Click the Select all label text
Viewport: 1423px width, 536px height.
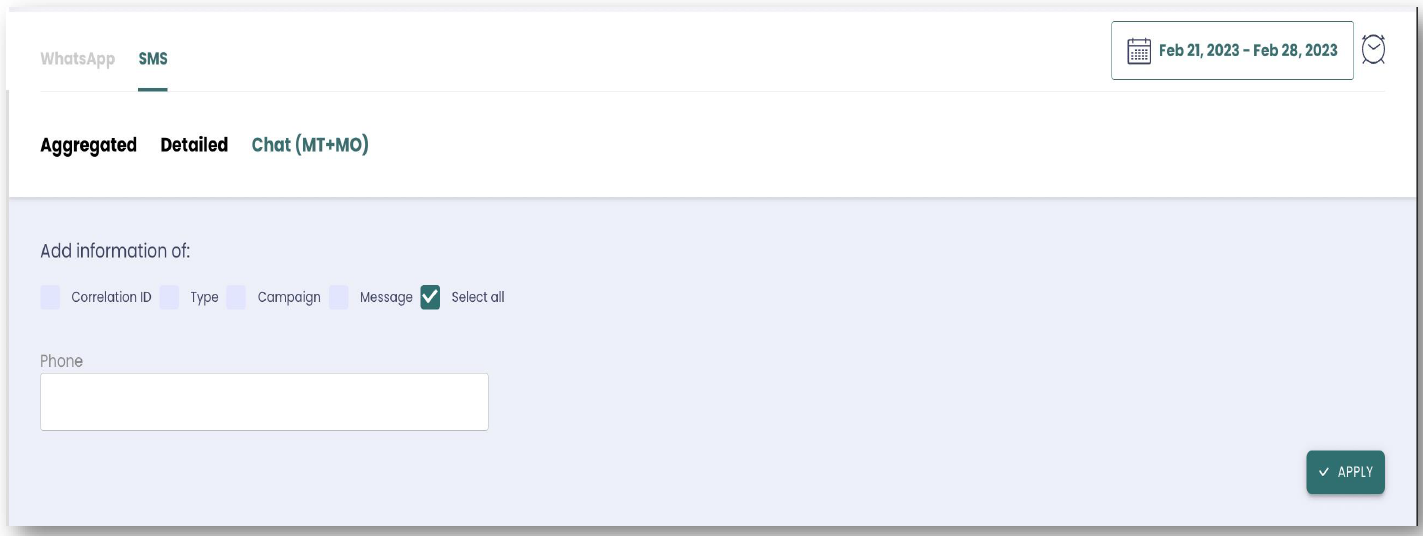click(x=478, y=297)
